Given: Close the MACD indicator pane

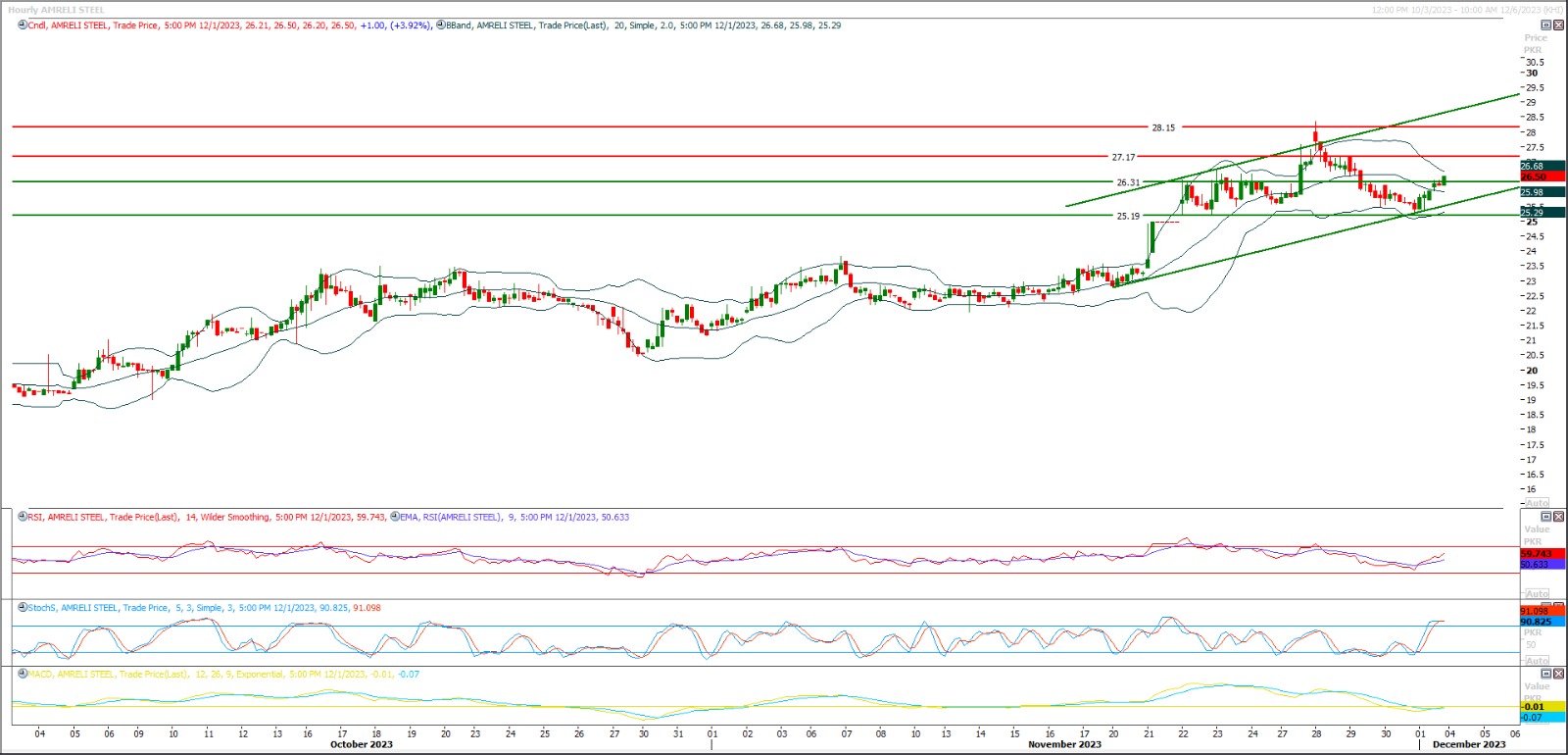Looking at the screenshot, I should [1559, 675].
